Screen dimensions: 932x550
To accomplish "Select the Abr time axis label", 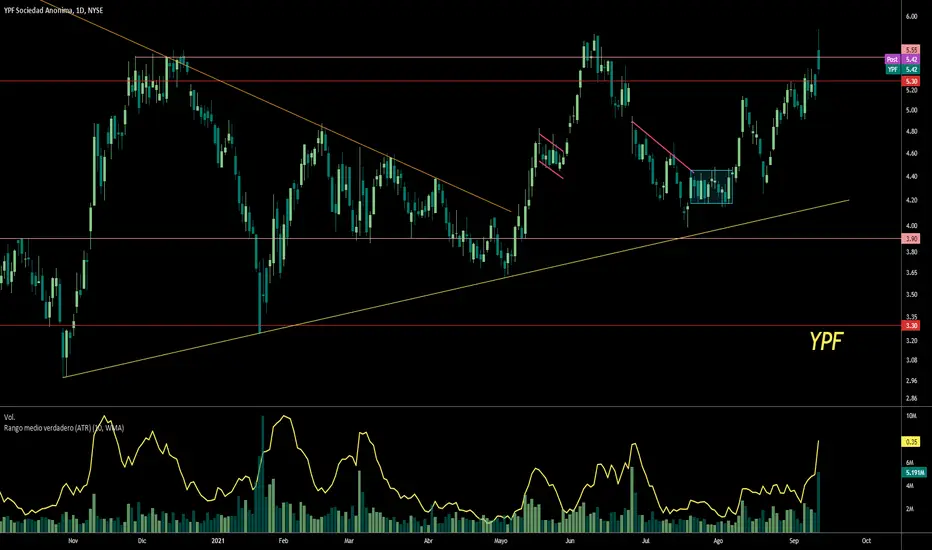I will 428,540.
